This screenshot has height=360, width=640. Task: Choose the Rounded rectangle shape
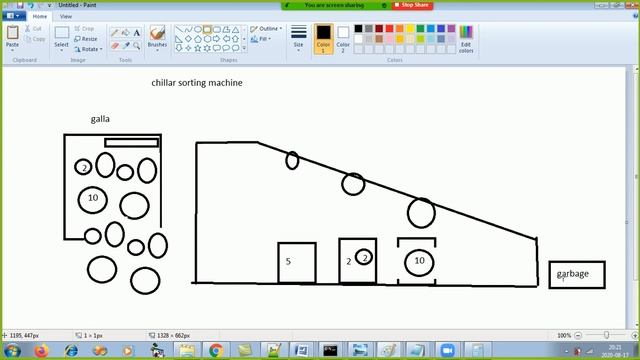click(x=217, y=30)
